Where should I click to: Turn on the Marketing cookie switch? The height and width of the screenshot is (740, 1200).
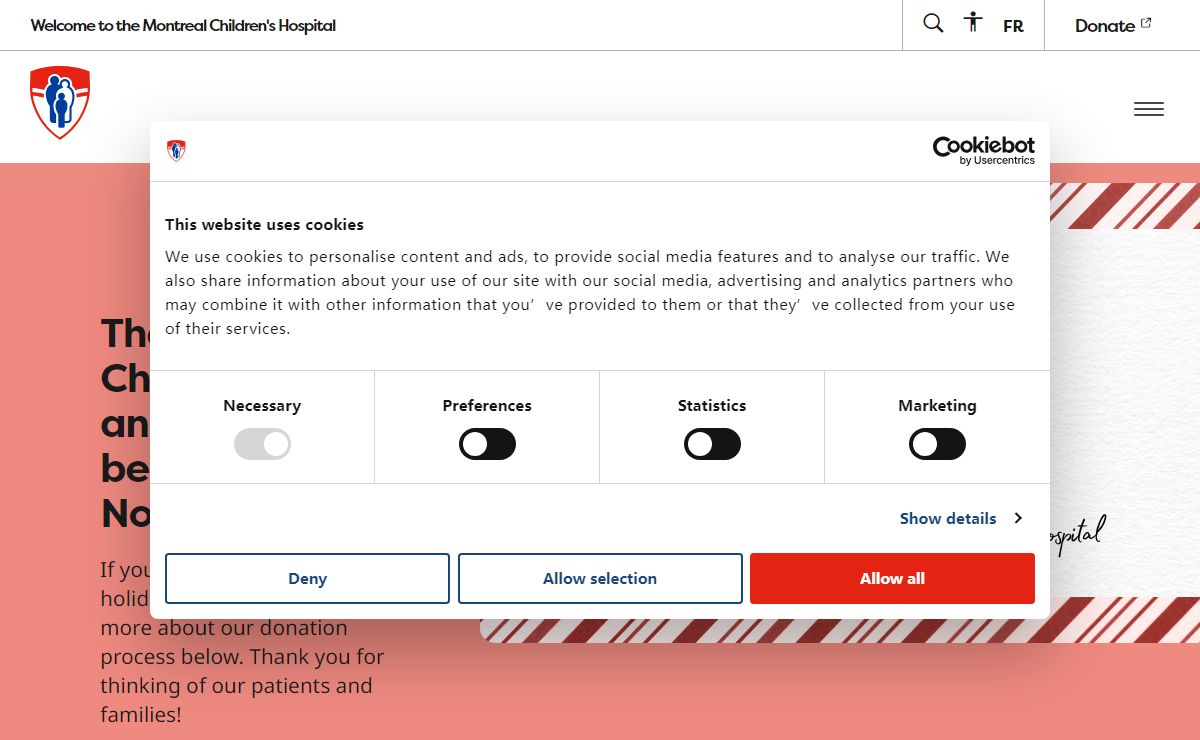click(x=937, y=444)
